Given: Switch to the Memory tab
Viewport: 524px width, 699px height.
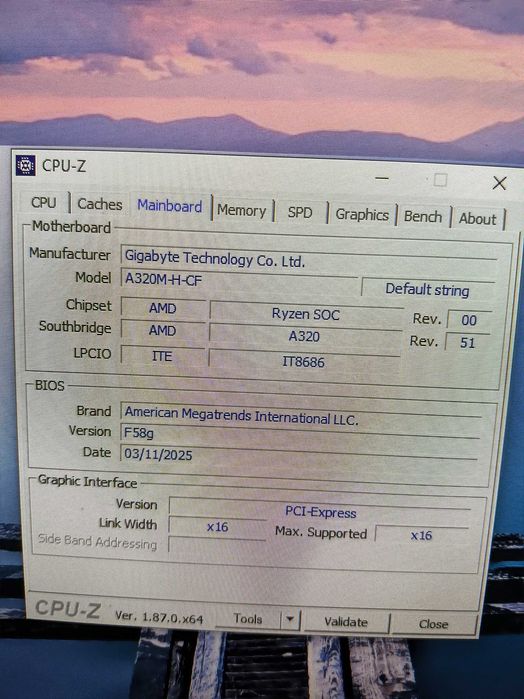Looking at the screenshot, I should (x=242, y=210).
